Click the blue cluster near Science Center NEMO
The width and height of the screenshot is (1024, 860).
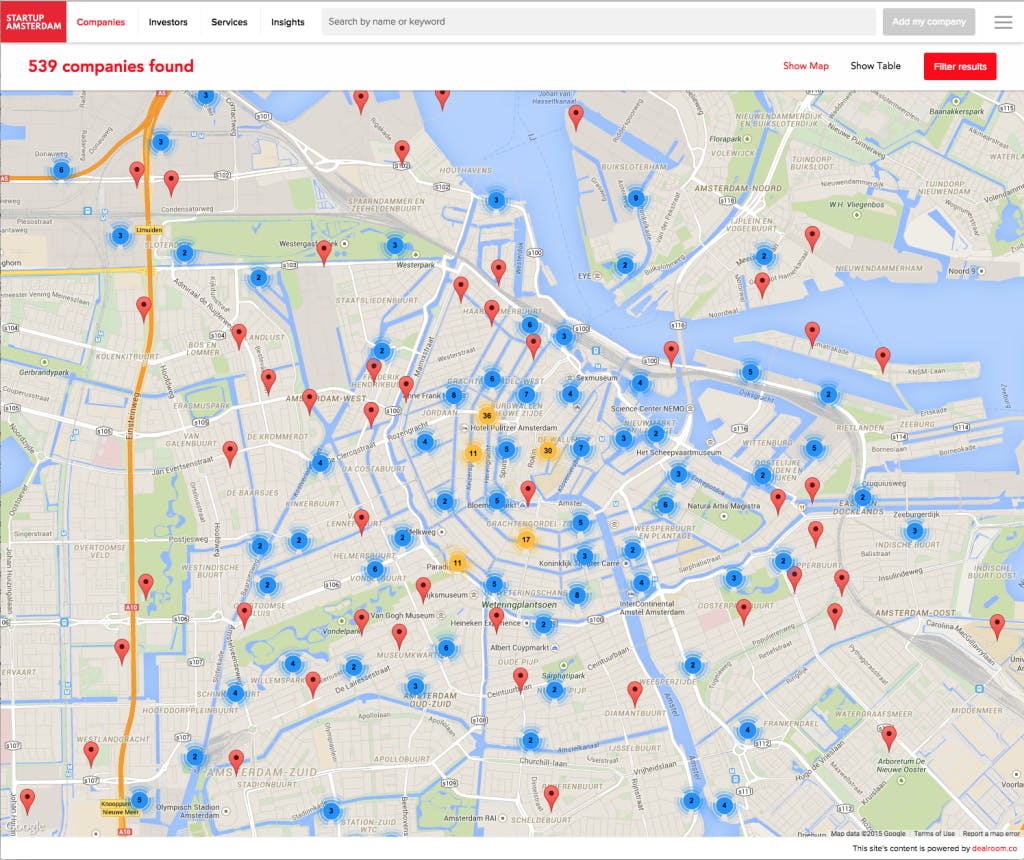click(x=640, y=382)
